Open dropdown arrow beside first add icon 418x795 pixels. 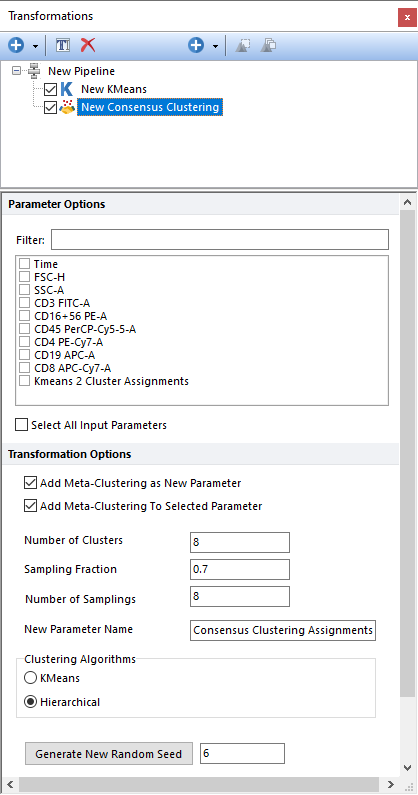(x=35, y=46)
